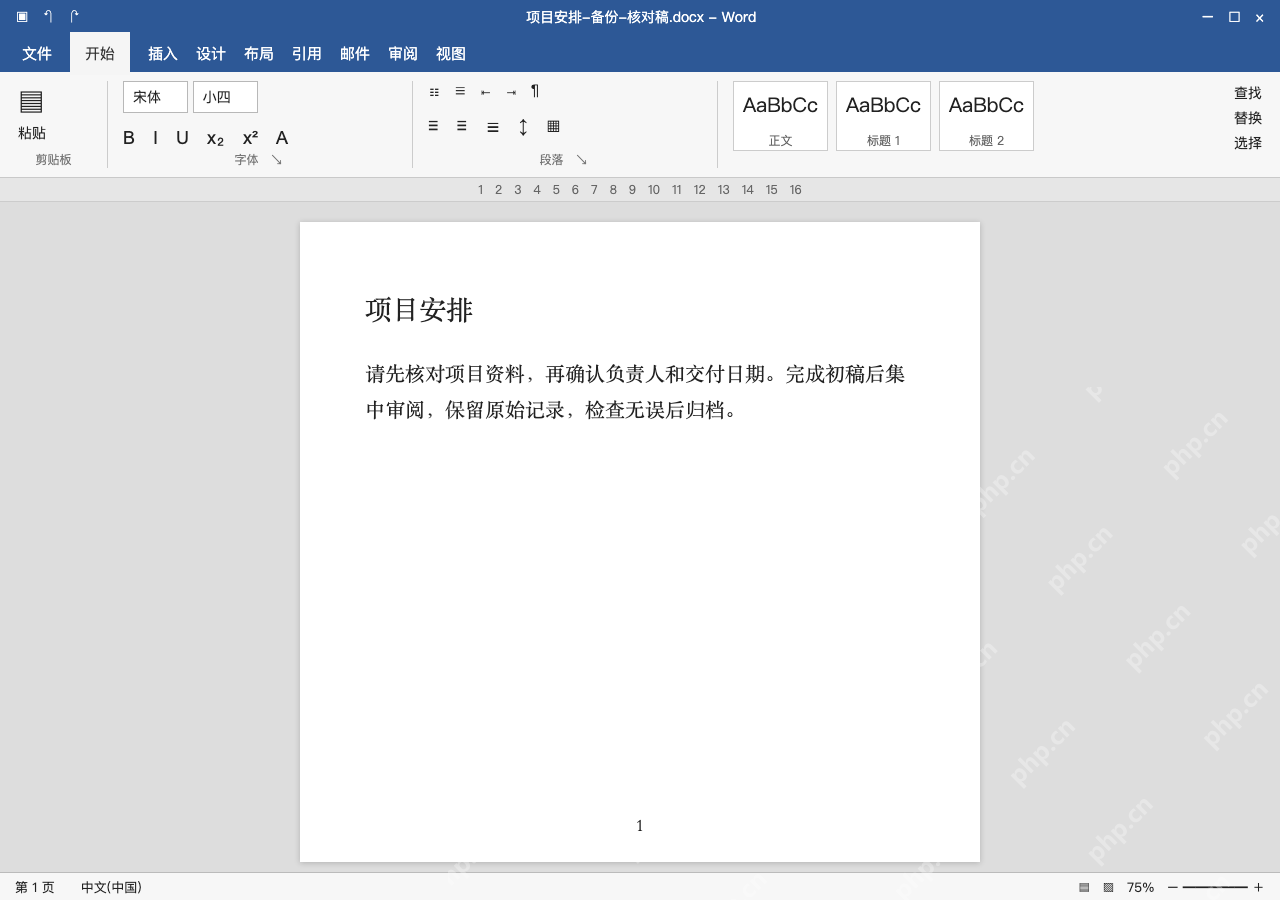
Task: Decrease the paragraph indent
Action: tap(485, 92)
